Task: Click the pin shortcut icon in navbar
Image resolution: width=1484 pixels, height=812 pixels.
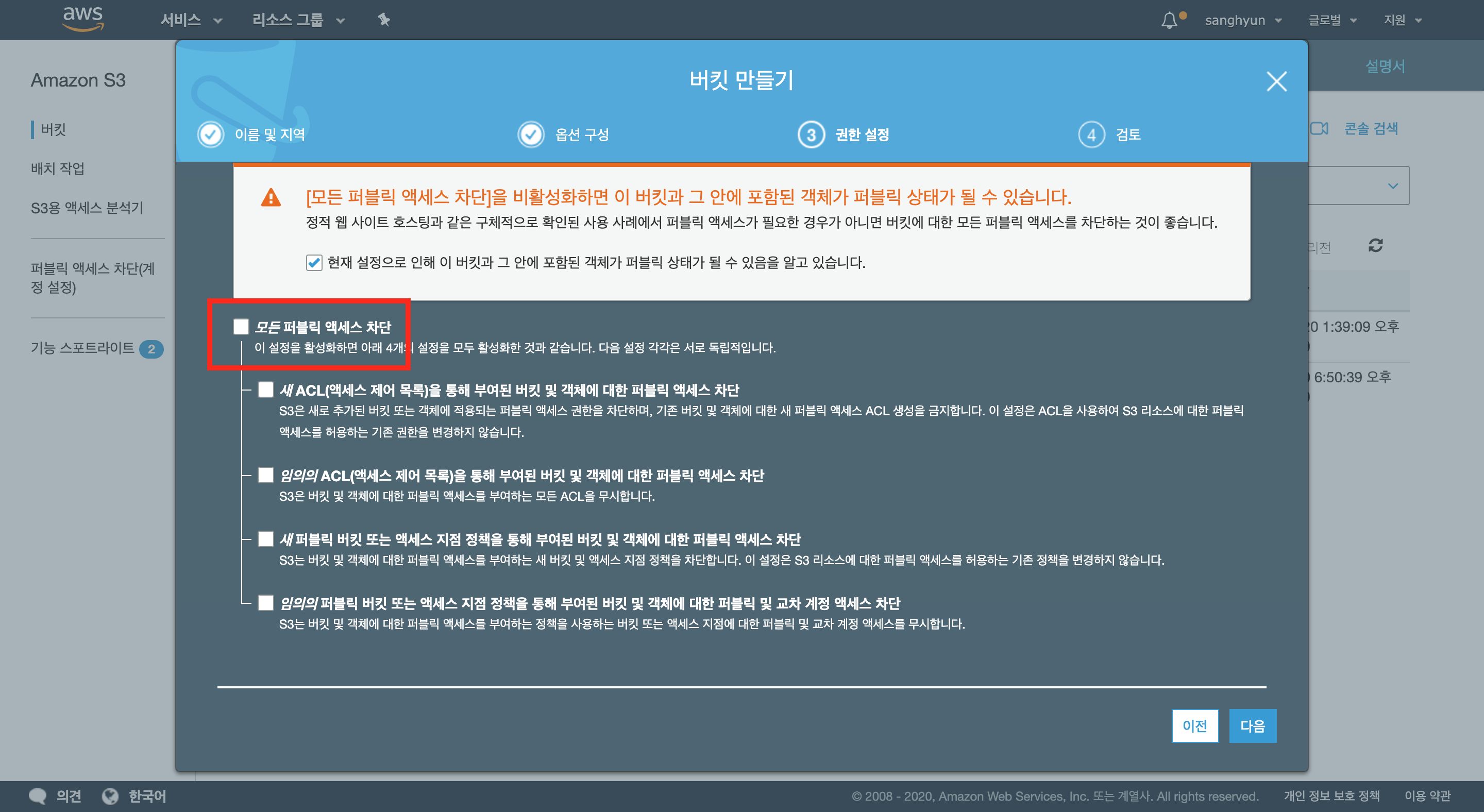Action: pyautogui.click(x=384, y=20)
